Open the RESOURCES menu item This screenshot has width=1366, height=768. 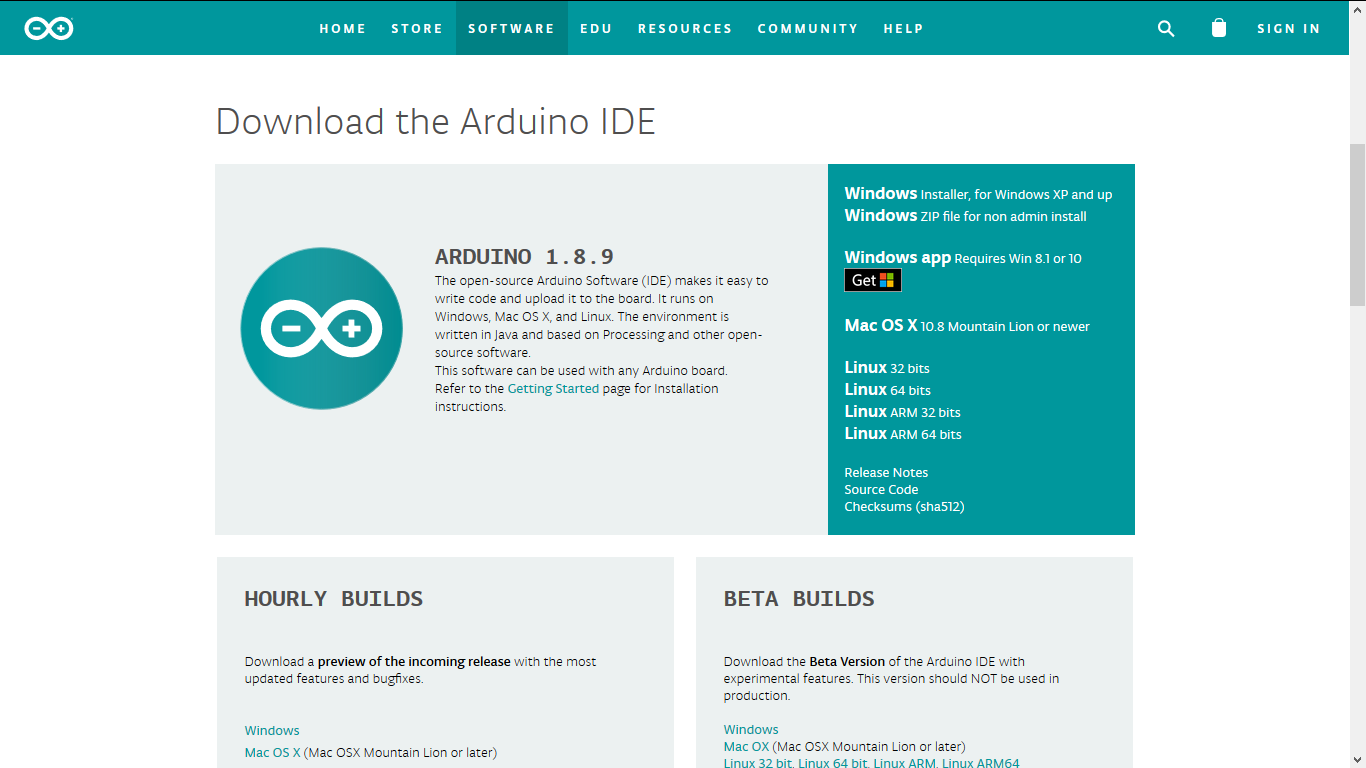[x=685, y=28]
